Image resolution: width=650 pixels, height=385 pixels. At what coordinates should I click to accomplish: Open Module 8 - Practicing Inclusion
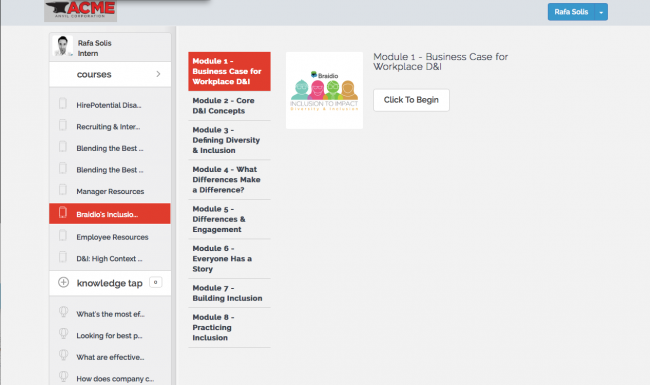coord(229,327)
